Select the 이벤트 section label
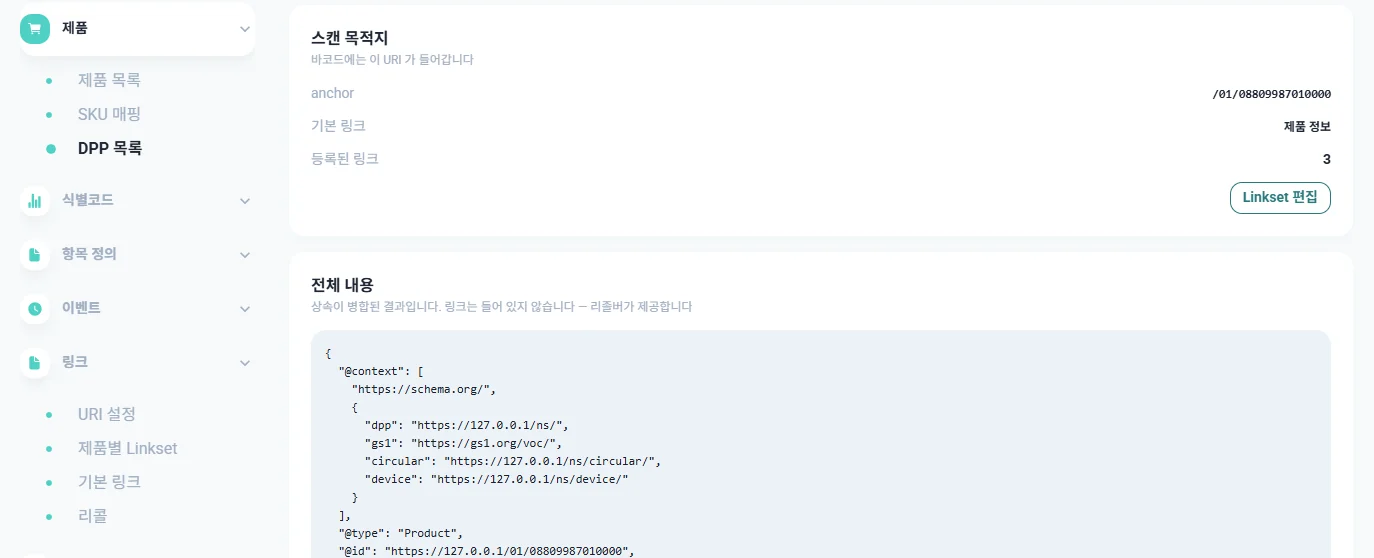 pyautogui.click(x=81, y=308)
